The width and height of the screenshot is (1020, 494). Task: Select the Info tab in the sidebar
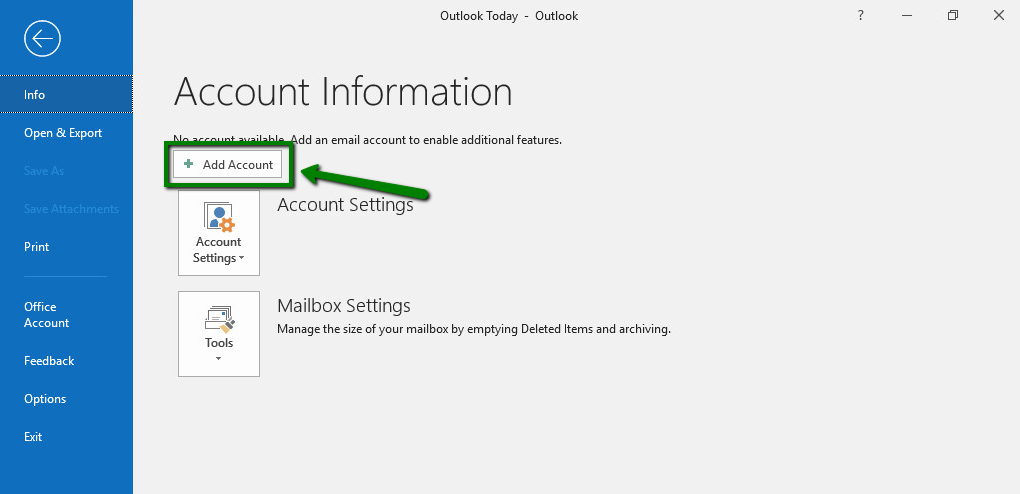[x=35, y=95]
